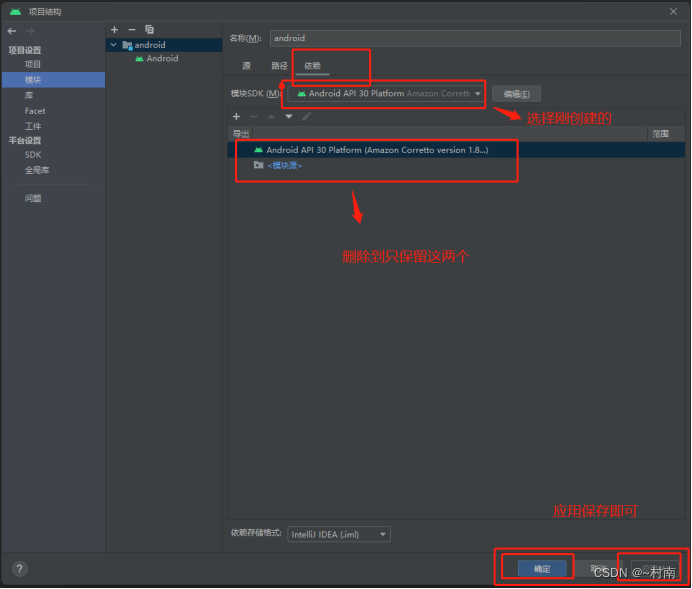Screen dimensions: 692x589
Task: Open Facet section in sidebar
Action: coord(35,111)
